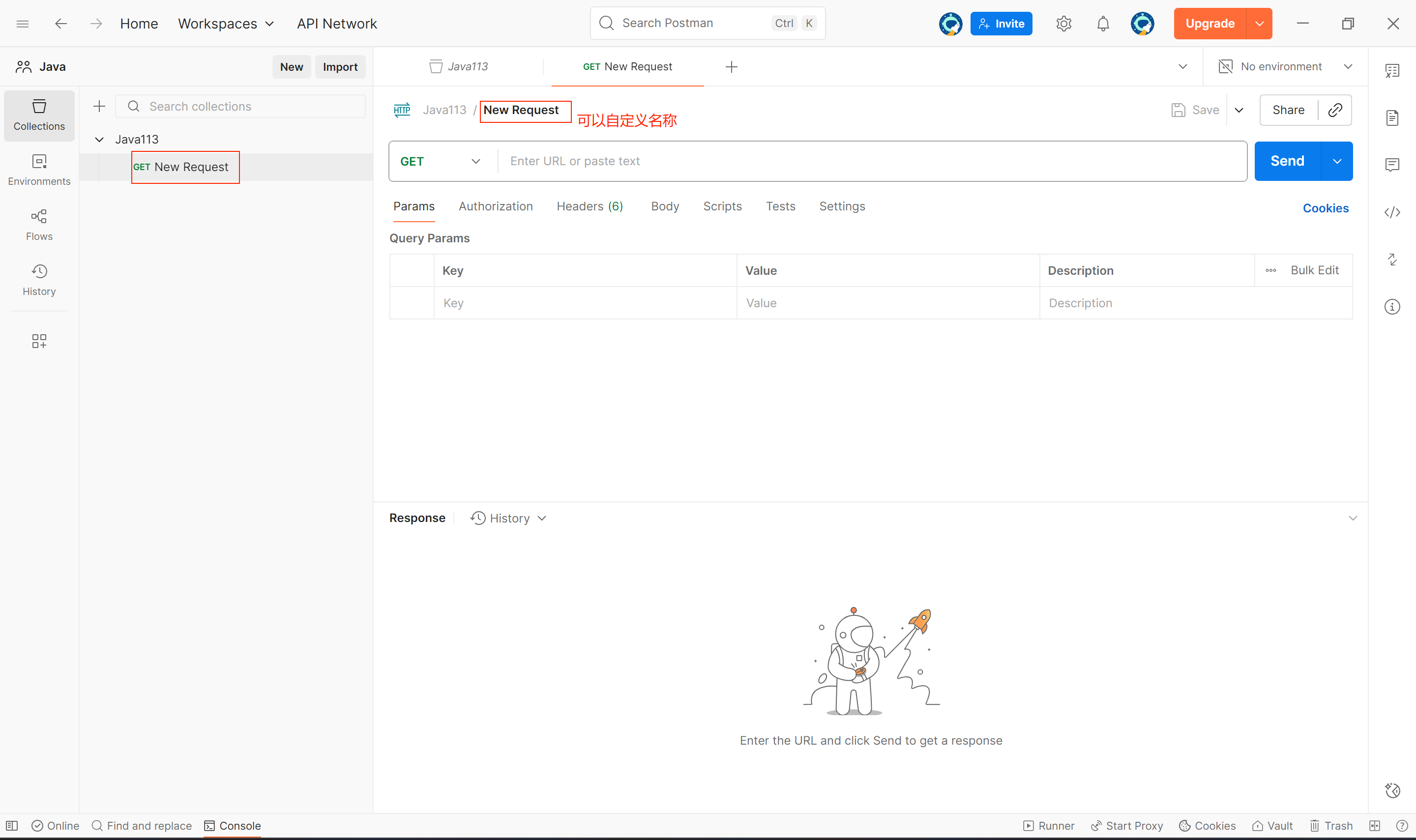Viewport: 1416px width, 840px height.
Task: Open the notifications bell icon
Action: [x=1102, y=24]
